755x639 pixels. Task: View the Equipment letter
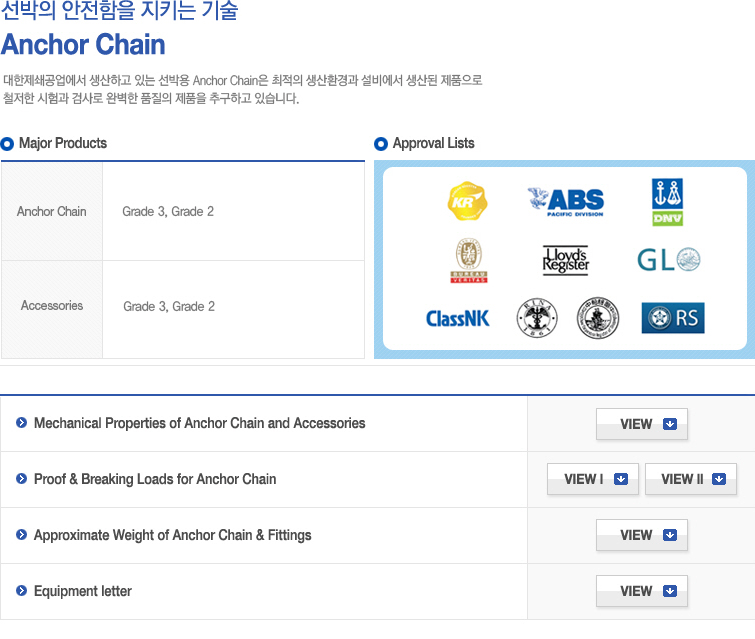[641, 591]
